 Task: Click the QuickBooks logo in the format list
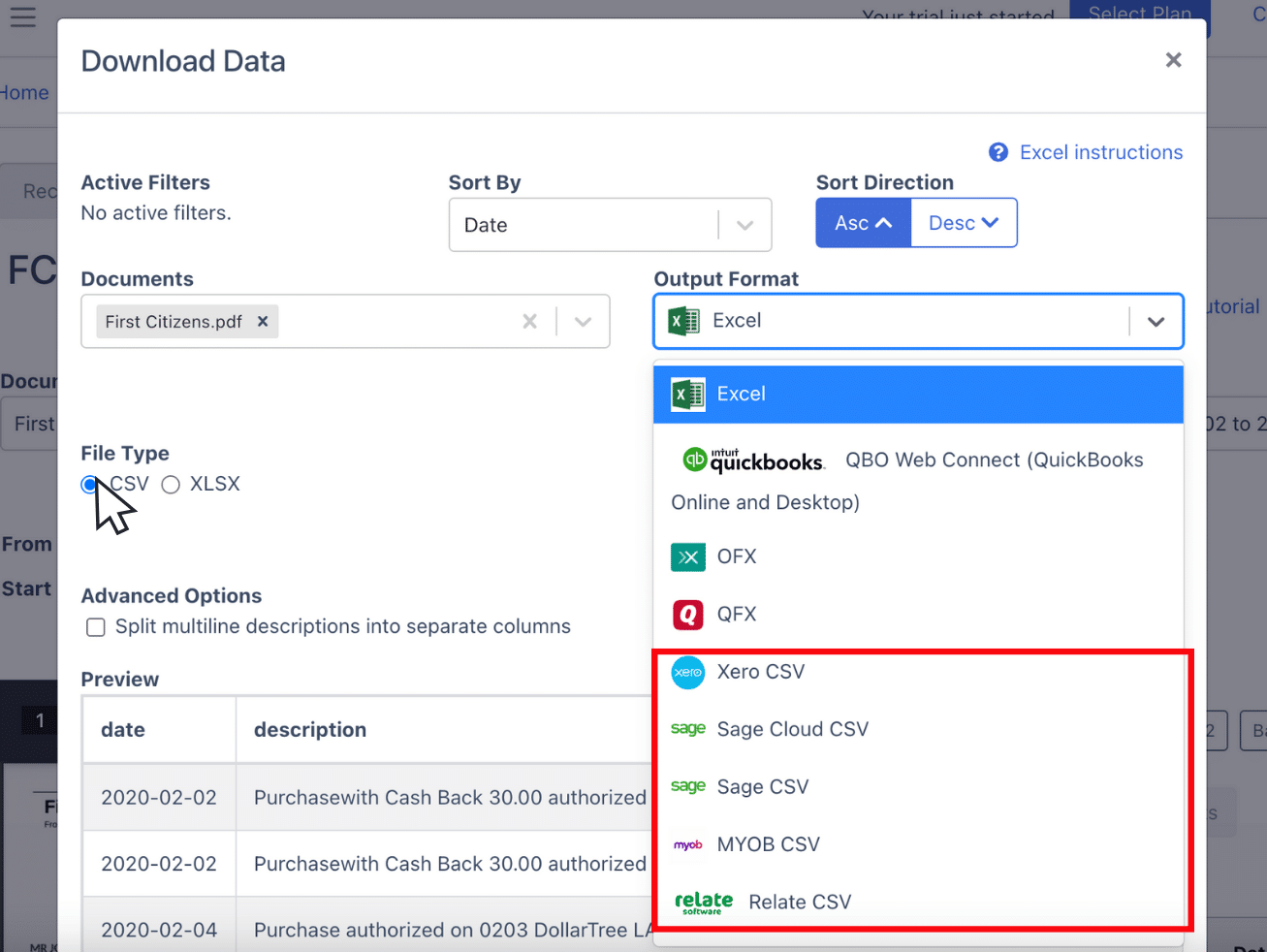click(x=753, y=460)
